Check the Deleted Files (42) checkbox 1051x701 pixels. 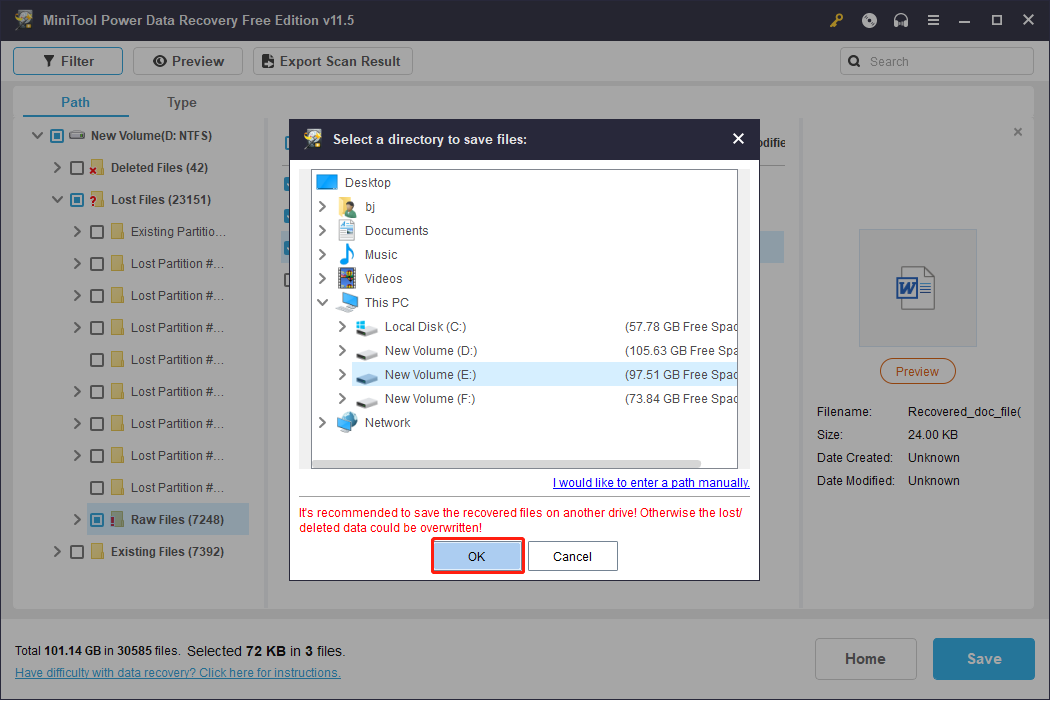tap(77, 167)
